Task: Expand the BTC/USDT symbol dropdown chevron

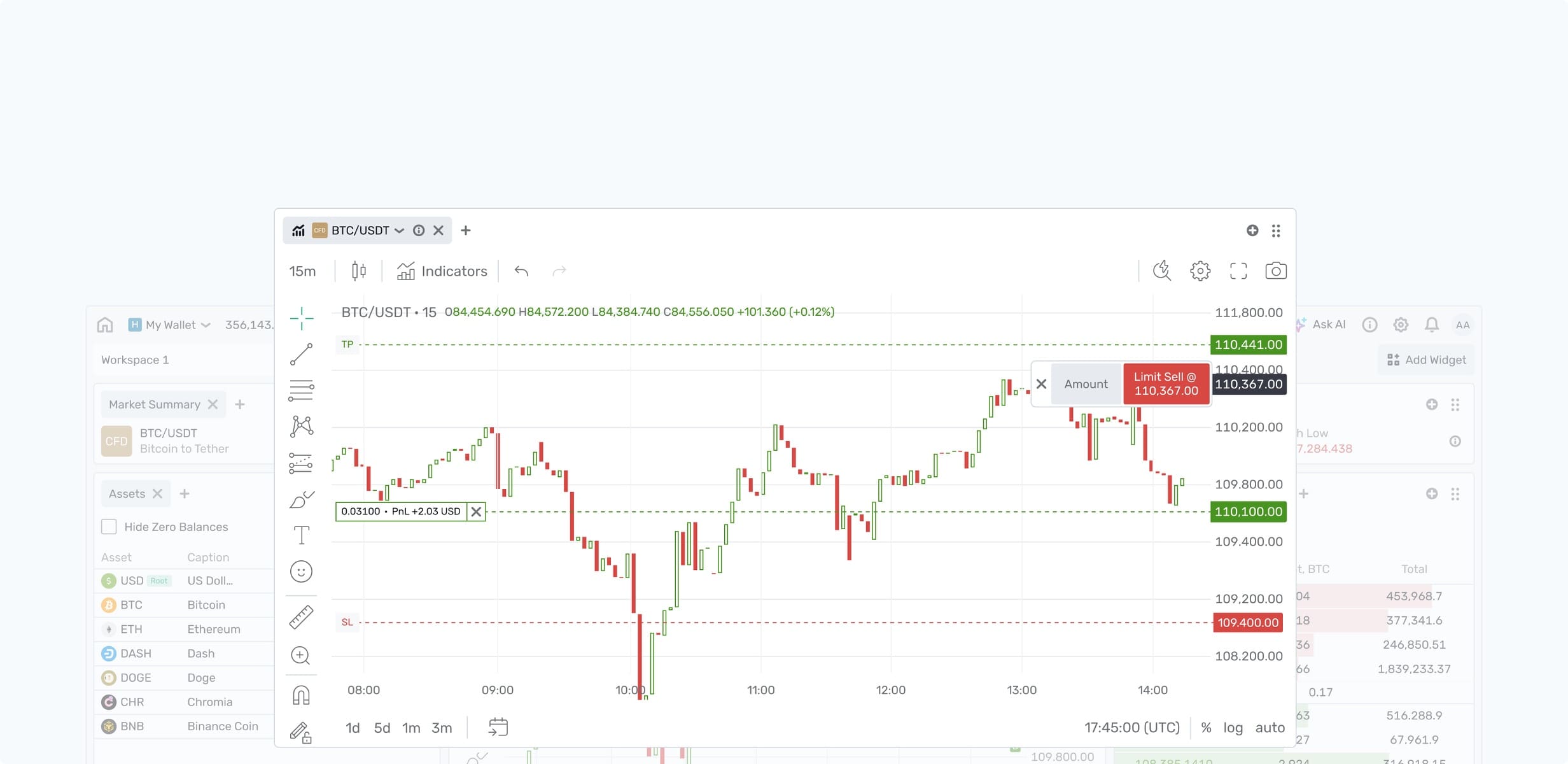Action: 400,230
